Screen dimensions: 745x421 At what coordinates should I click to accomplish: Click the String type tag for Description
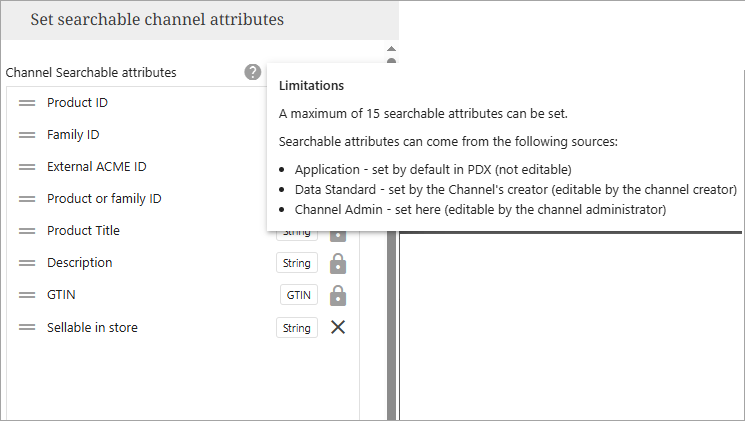297,264
